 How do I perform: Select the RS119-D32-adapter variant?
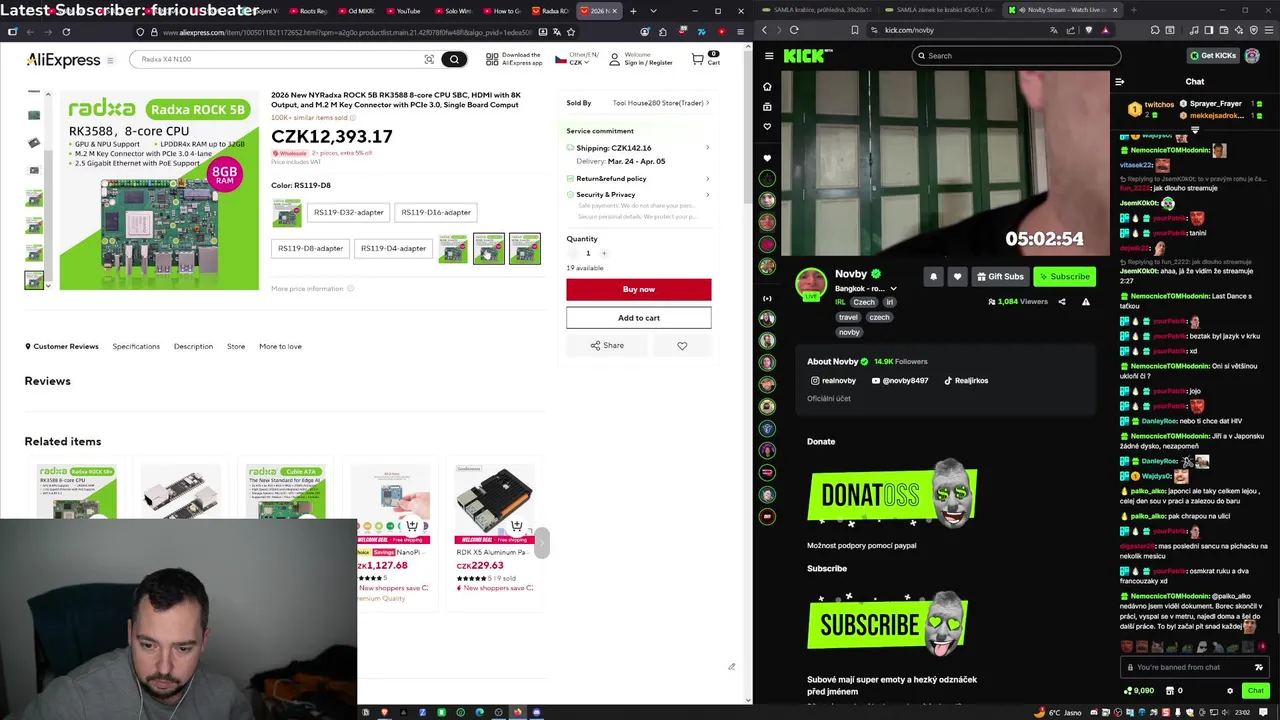(348, 212)
